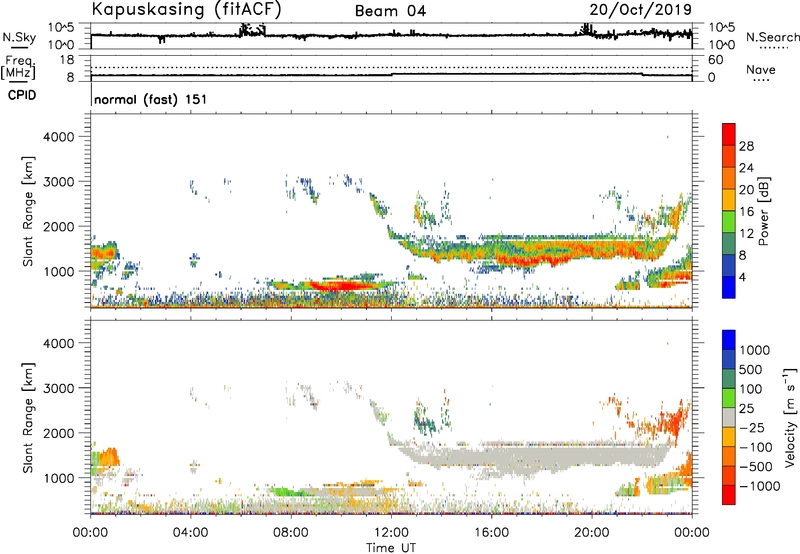The height and width of the screenshot is (554, 800).
Task: Click the '-1000' label on Velocity colorbar
Action: (x=759, y=486)
